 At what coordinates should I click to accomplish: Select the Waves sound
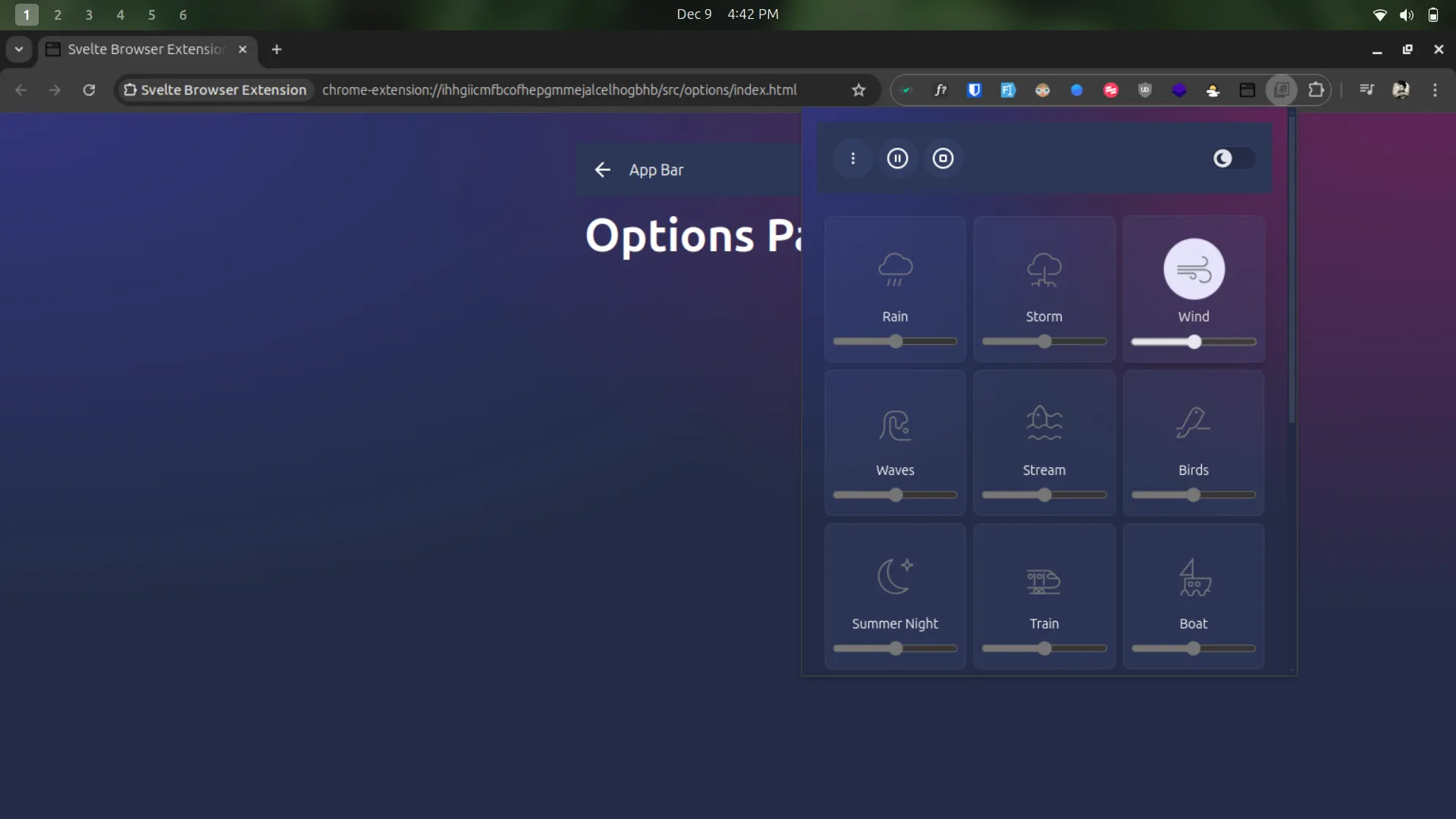[894, 442]
